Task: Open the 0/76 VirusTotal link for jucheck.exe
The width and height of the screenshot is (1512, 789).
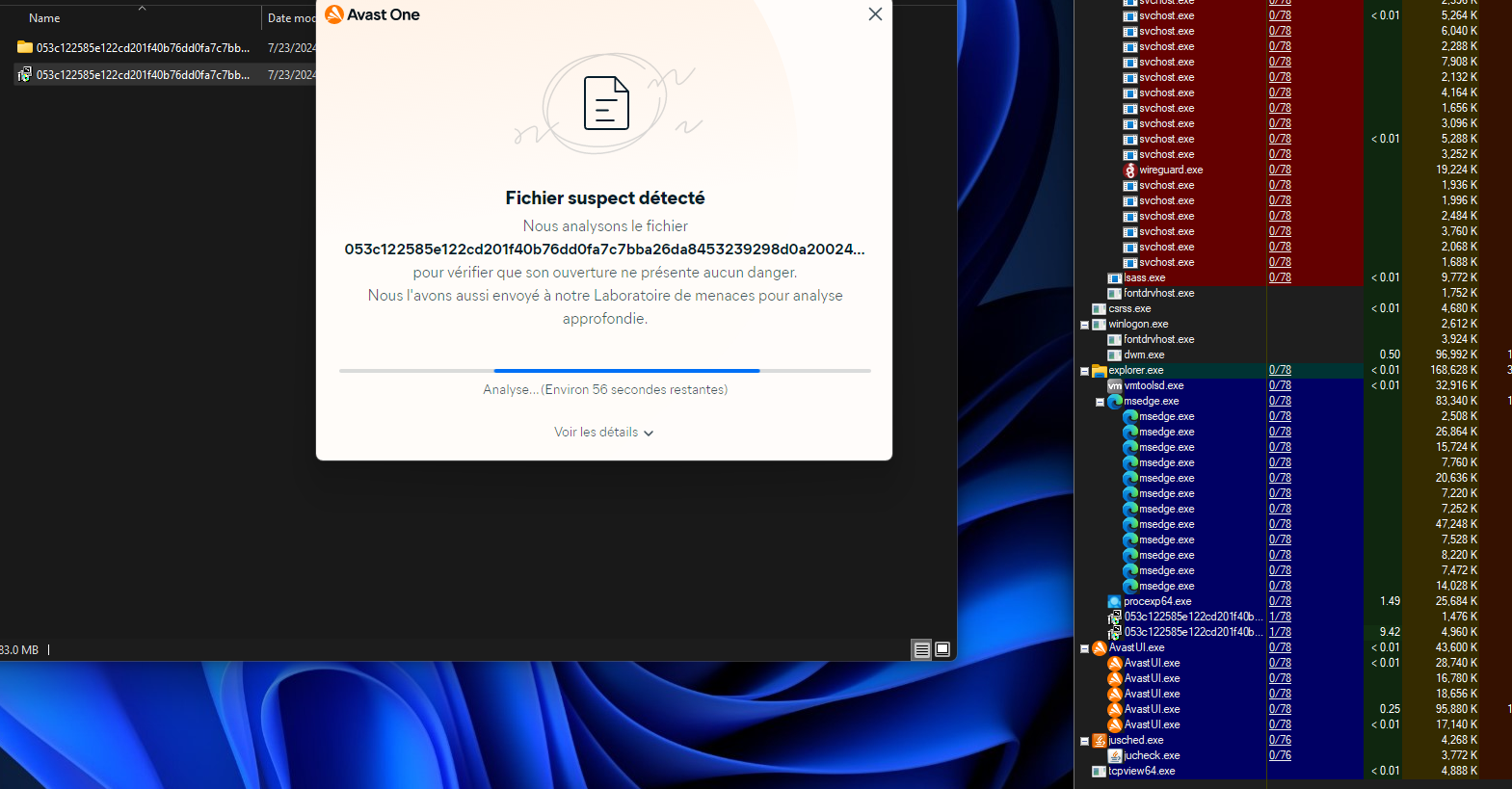Action: tap(1280, 755)
